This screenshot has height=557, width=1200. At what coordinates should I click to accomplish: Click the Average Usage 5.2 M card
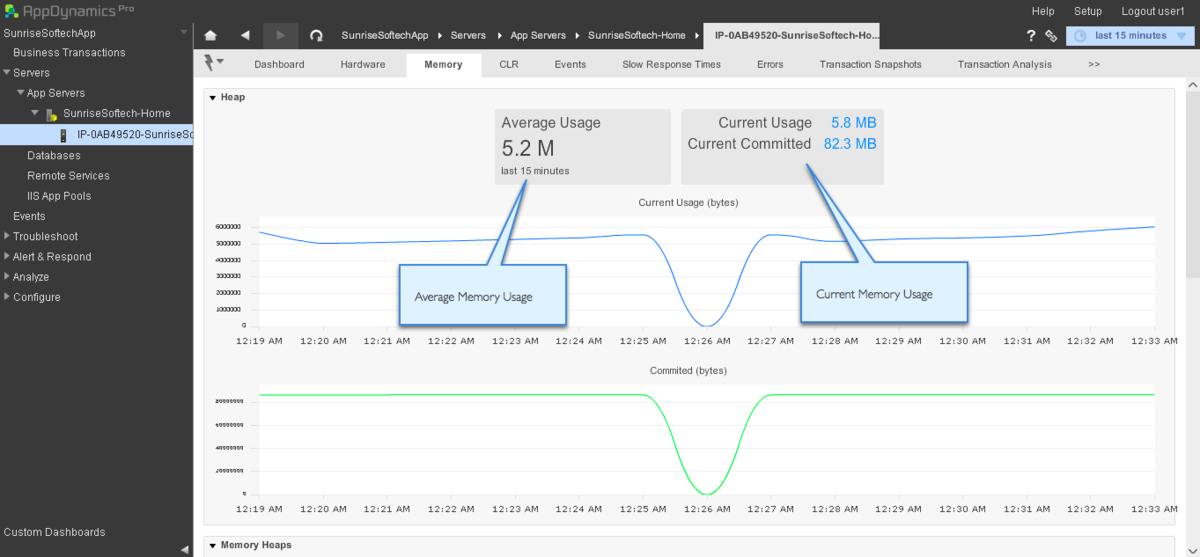coord(582,146)
